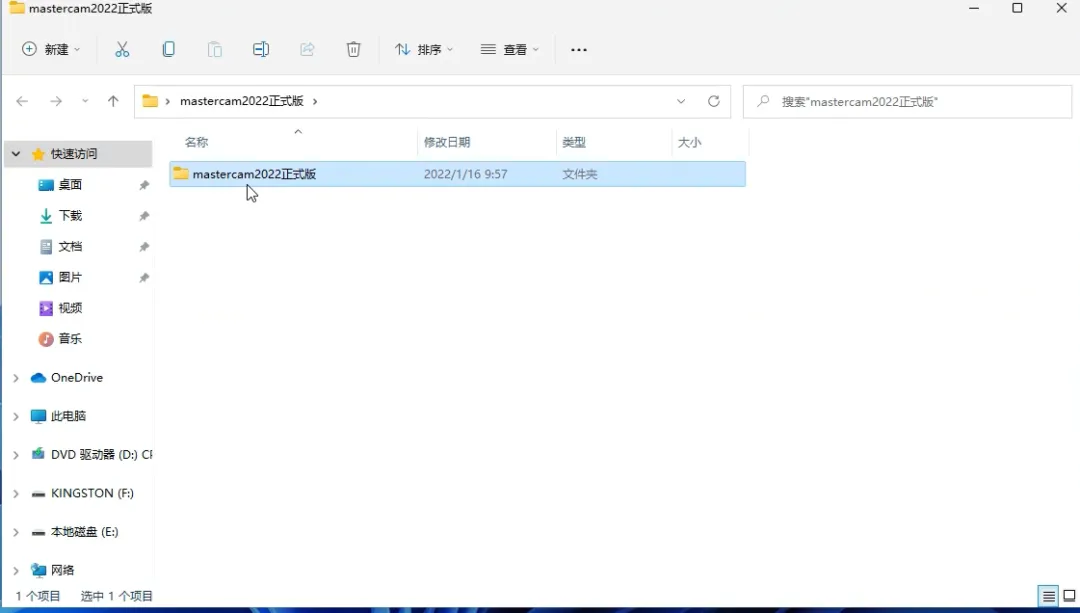Sort by 名称 column header
The width and height of the screenshot is (1080, 613).
coord(196,142)
